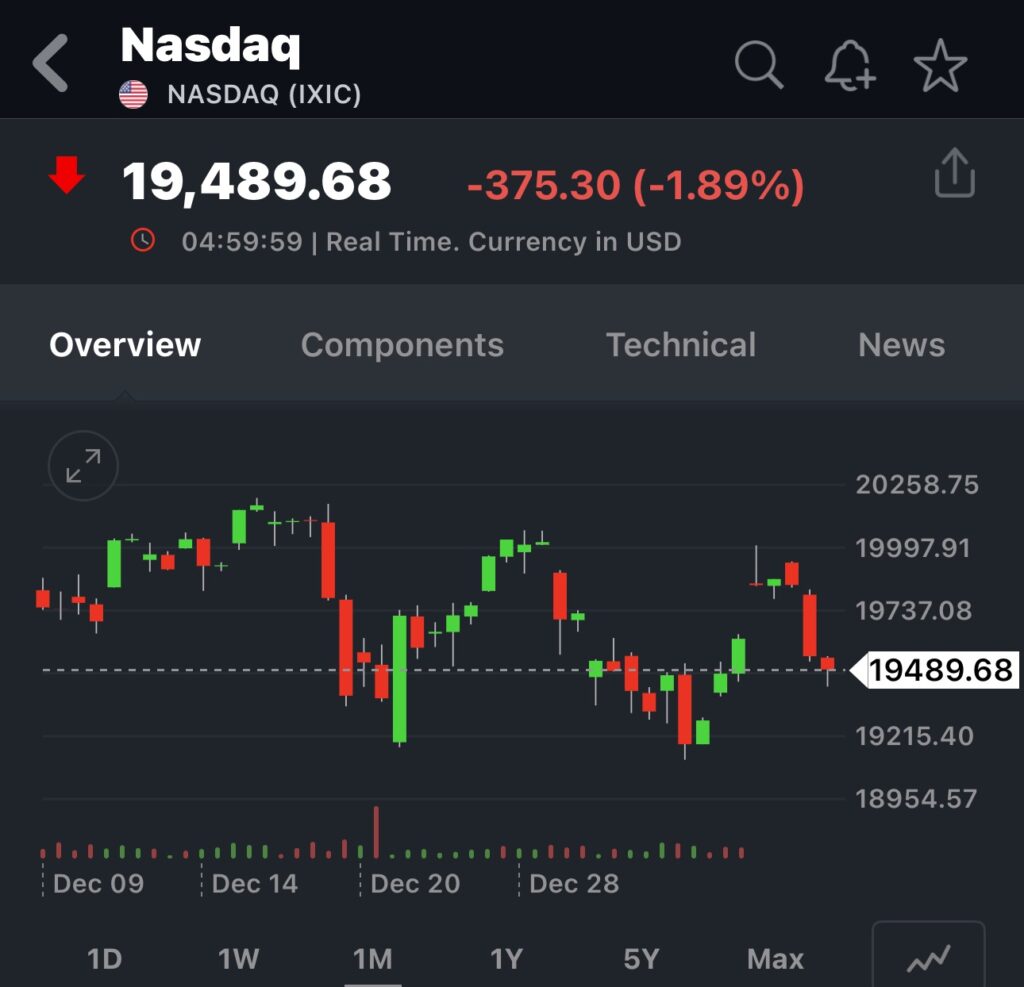1024x987 pixels.
Task: Set chart range to 1Y
Action: tap(506, 959)
